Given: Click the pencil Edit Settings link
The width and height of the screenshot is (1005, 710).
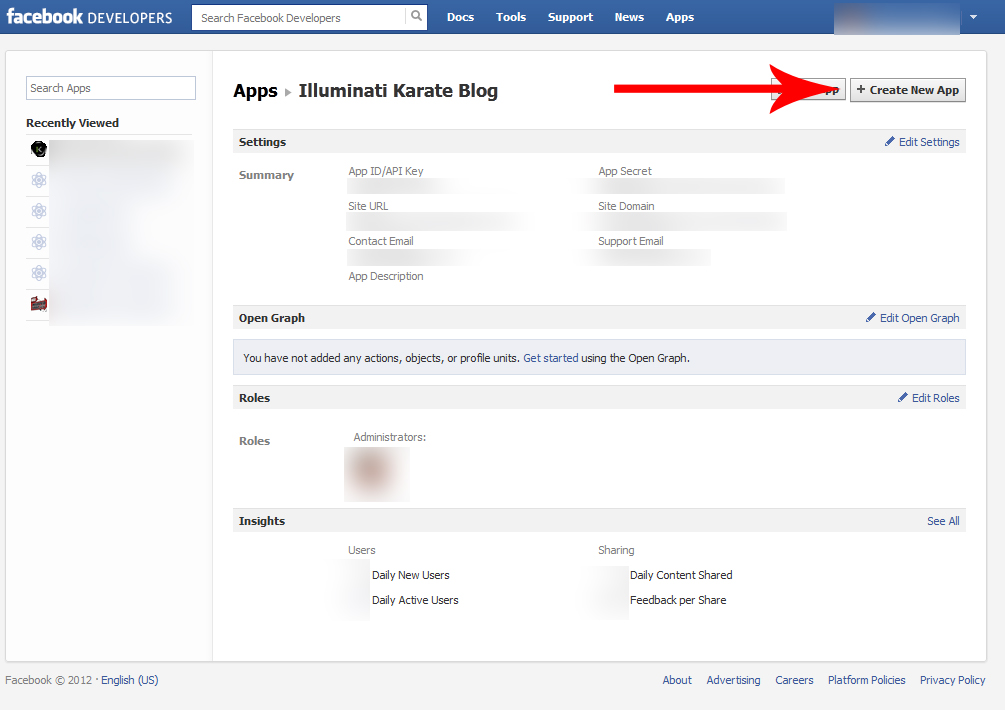Looking at the screenshot, I should coord(922,142).
